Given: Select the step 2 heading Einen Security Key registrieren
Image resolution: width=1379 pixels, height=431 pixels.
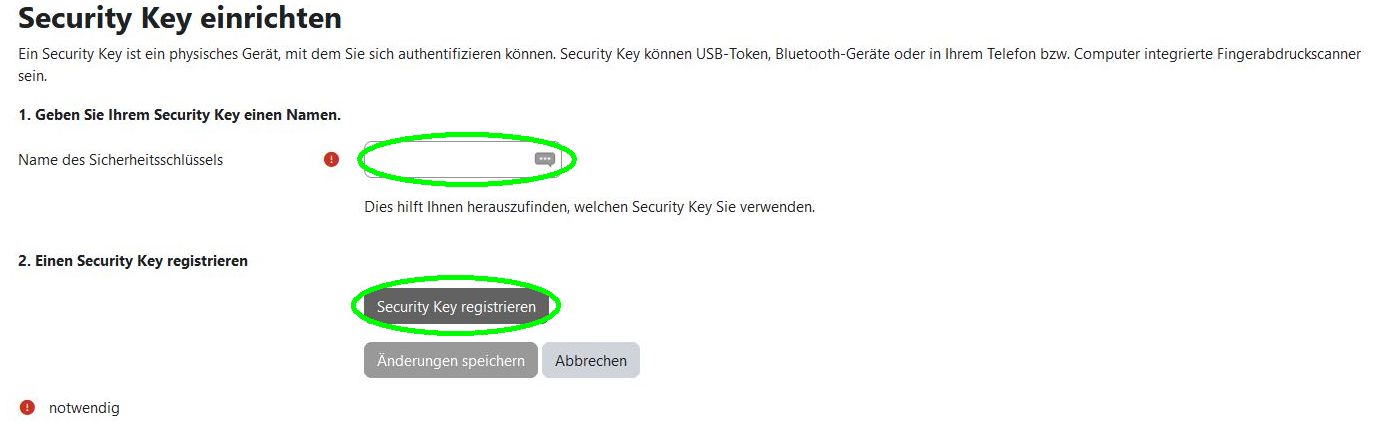Looking at the screenshot, I should coord(133,261).
